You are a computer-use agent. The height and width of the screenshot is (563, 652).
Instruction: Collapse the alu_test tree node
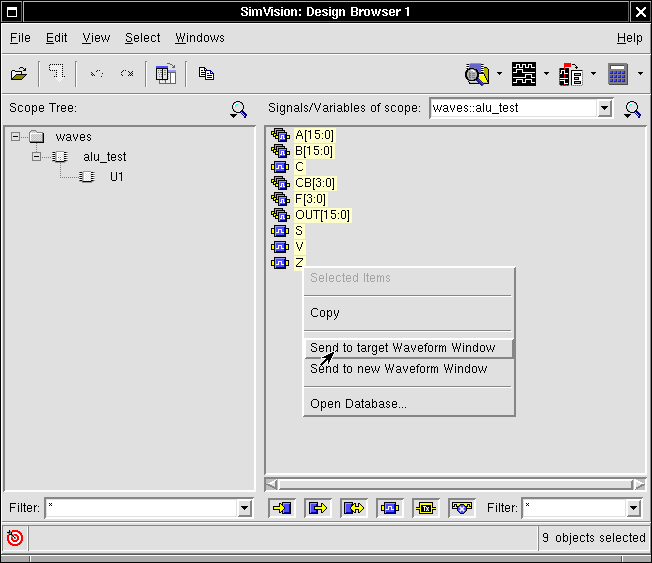(x=37, y=156)
